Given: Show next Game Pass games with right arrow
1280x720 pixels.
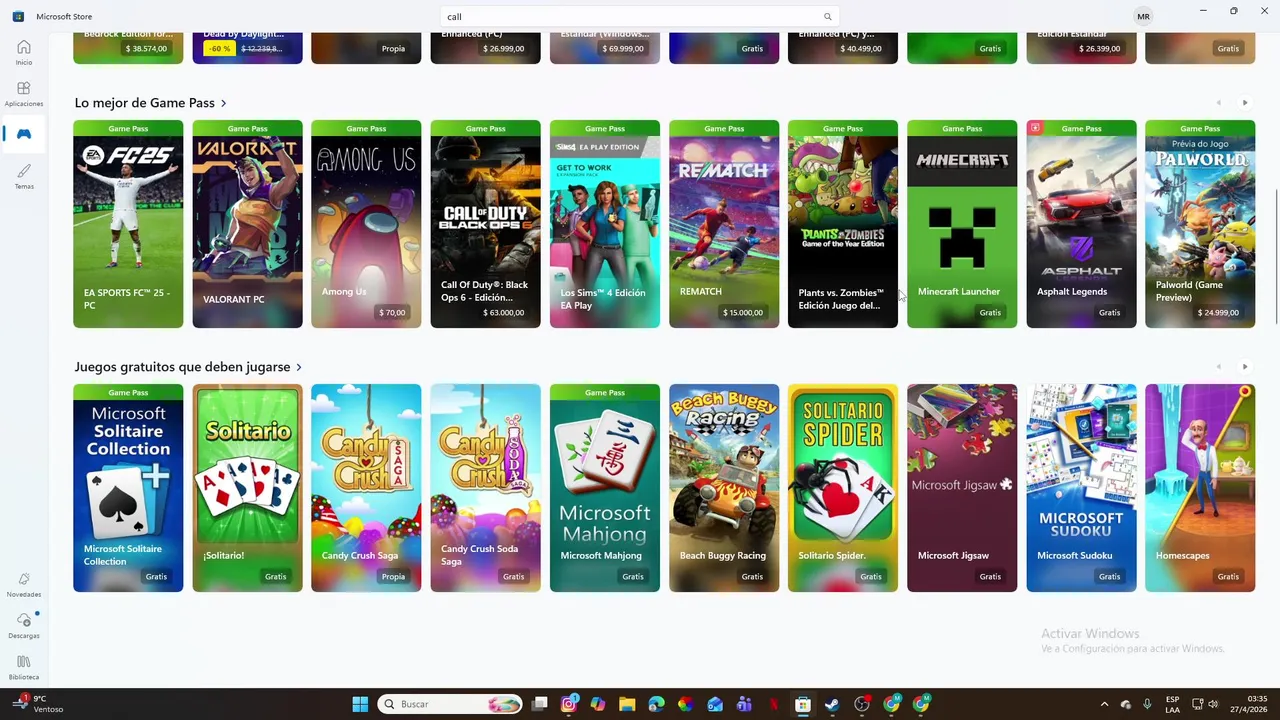Looking at the screenshot, I should 1244,103.
